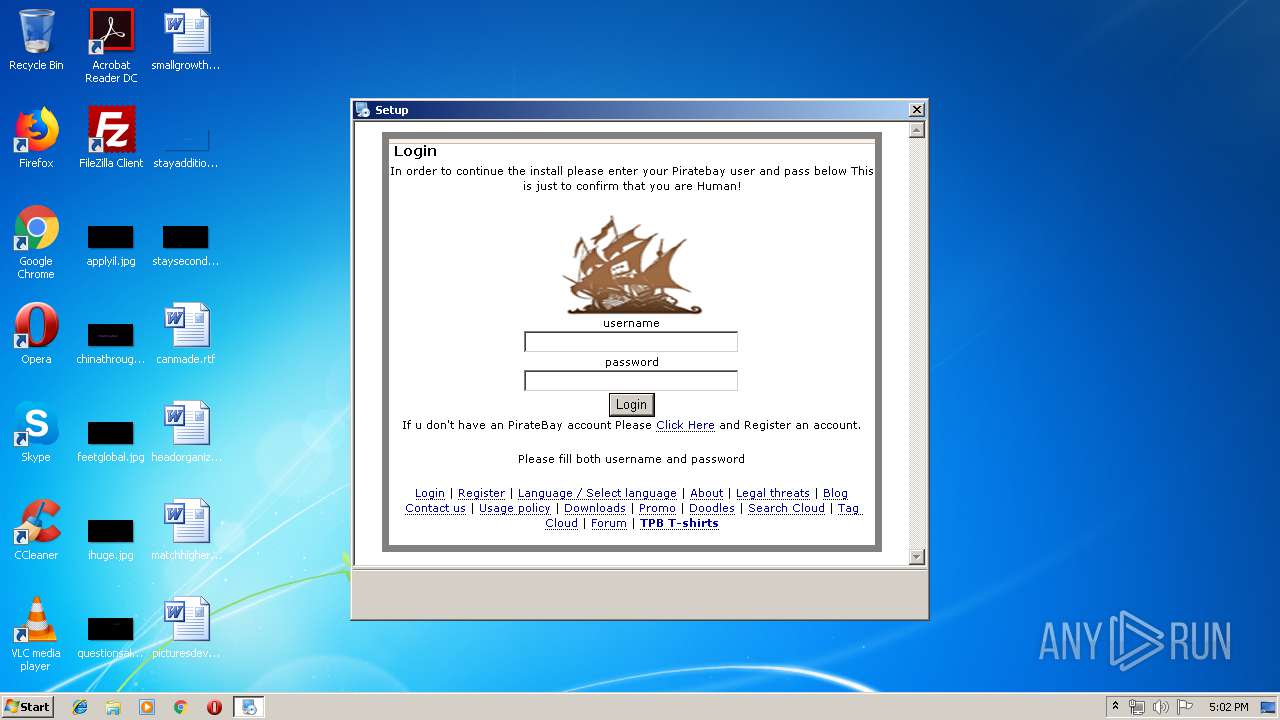
Task: Open the Recycle Bin desktop icon
Action: (36, 40)
